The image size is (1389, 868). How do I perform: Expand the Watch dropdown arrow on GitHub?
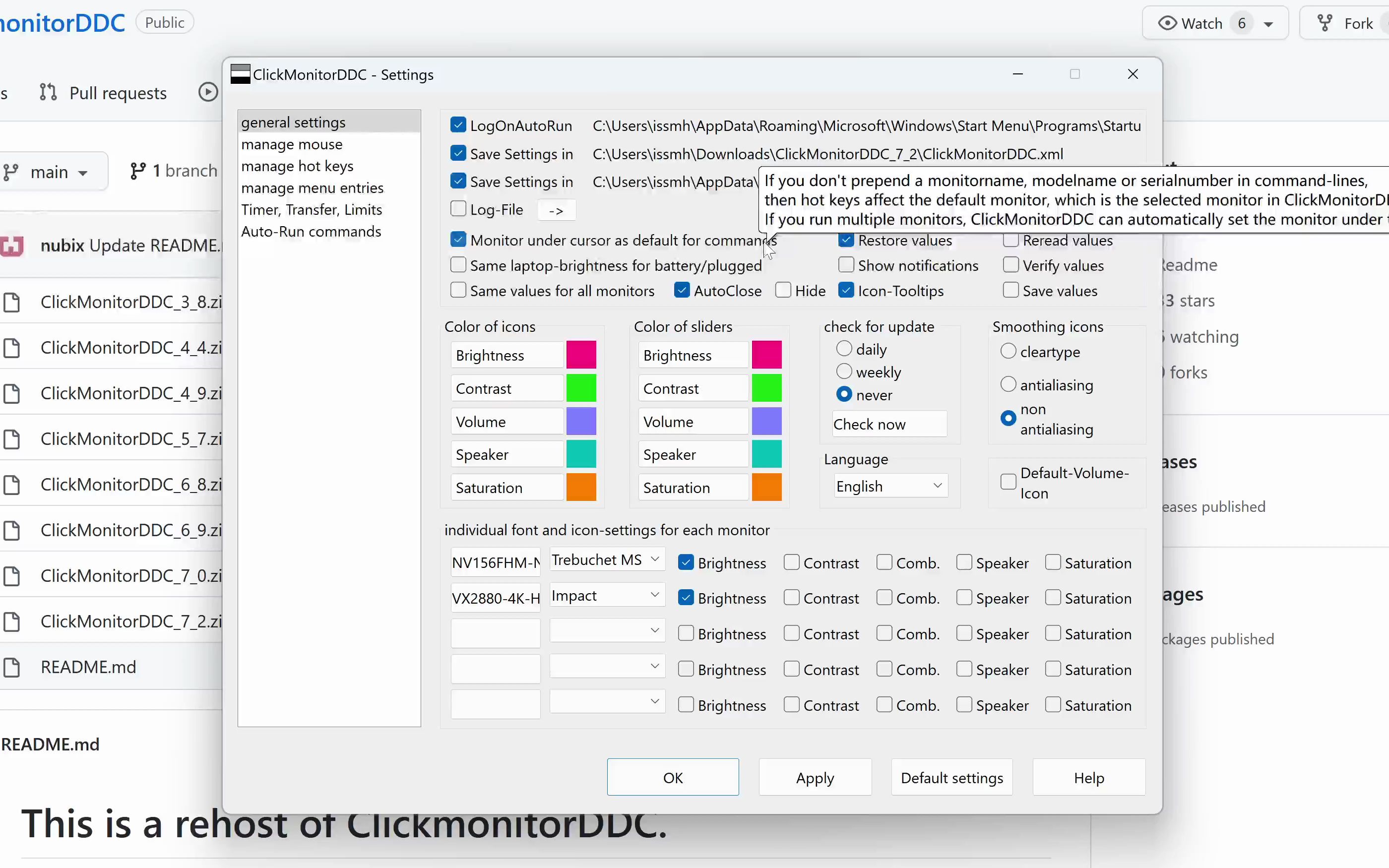(1268, 24)
